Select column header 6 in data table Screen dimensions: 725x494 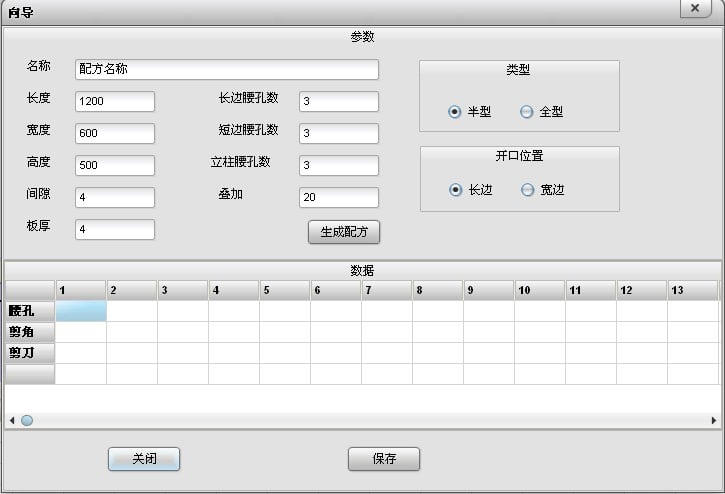[336, 290]
